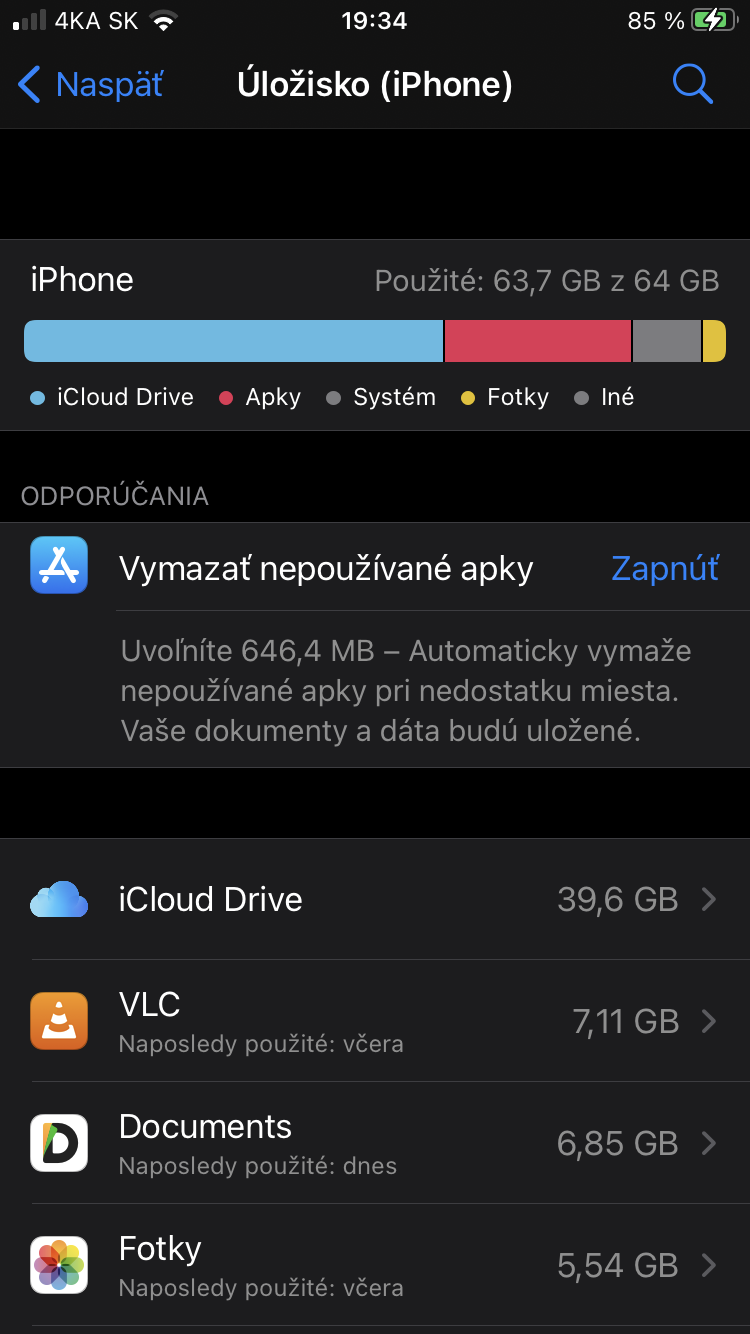750x1334 pixels.
Task: Tap the status bar clock
Action: (x=374, y=21)
